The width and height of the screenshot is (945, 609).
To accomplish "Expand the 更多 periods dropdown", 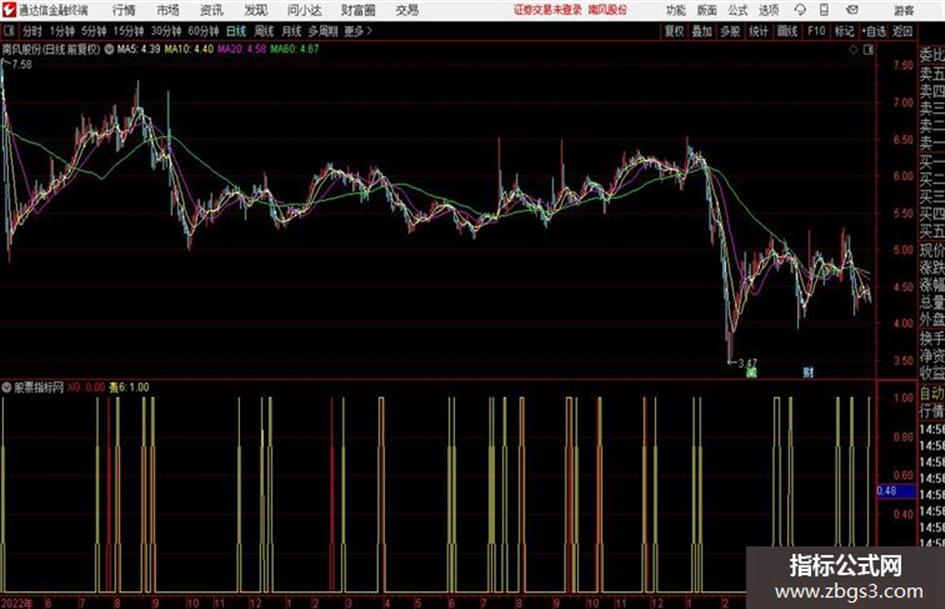I will (358, 31).
